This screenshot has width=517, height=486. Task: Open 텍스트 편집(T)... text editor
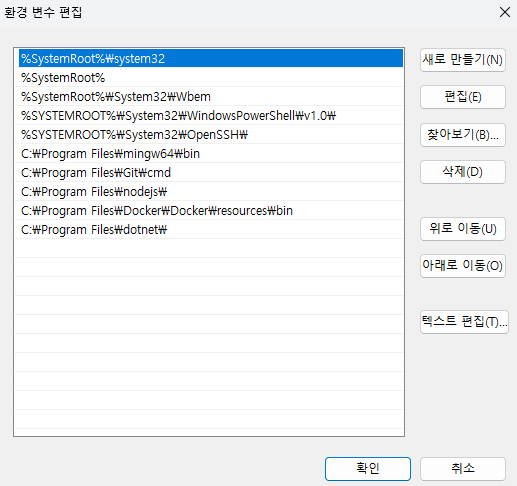(x=464, y=322)
